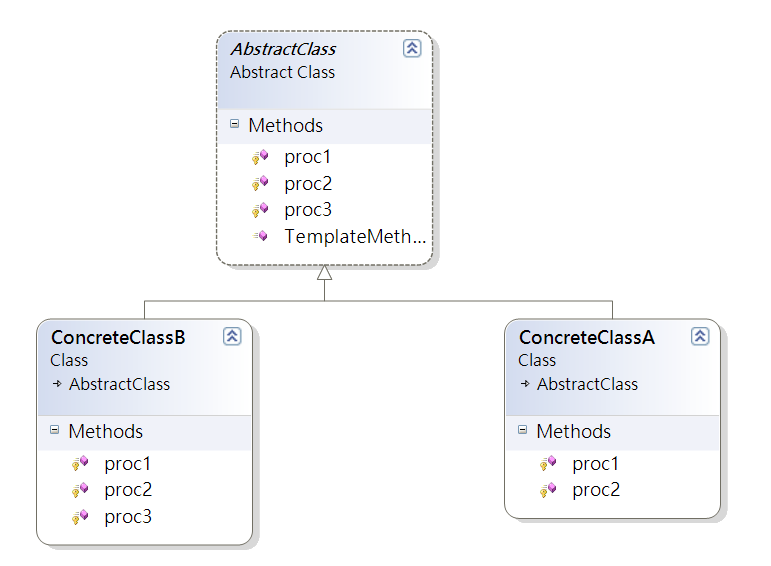Select the ConcreteClassA title
771x566 pixels.
tap(586, 338)
